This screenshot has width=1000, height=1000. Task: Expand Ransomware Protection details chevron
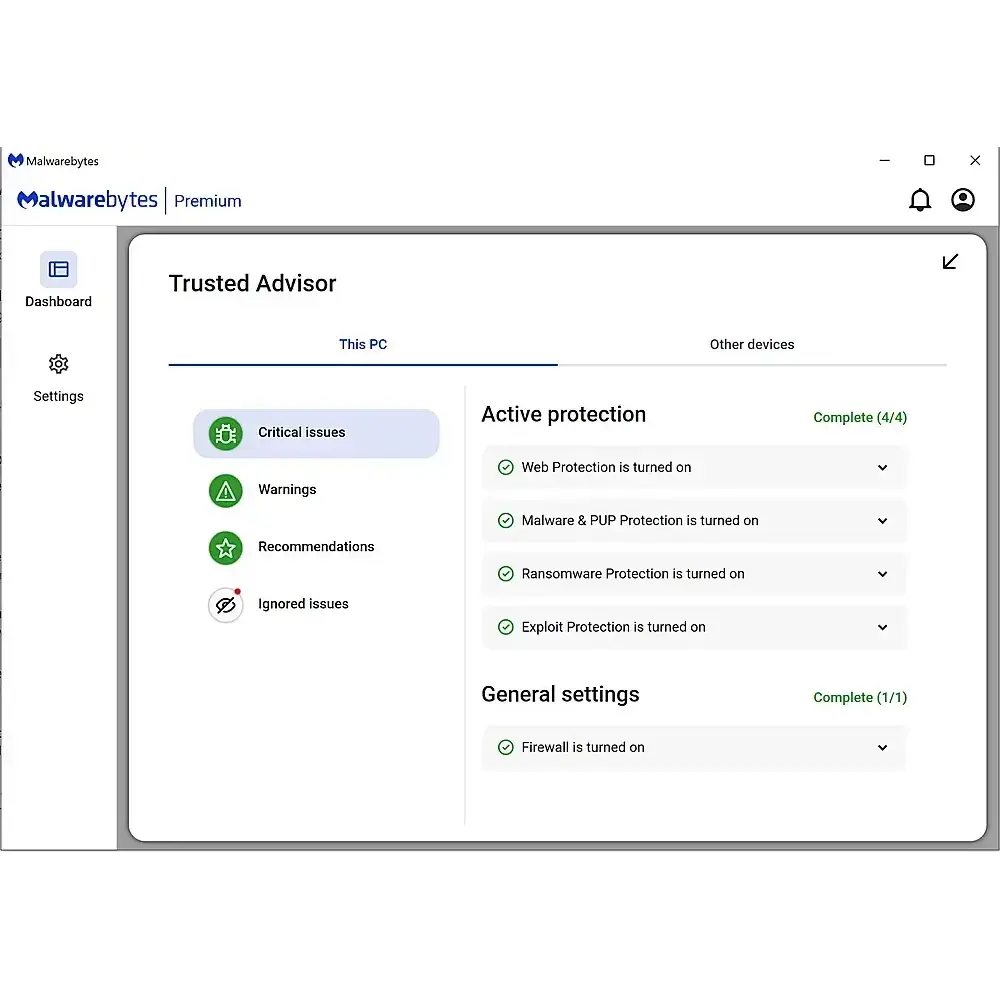click(882, 574)
